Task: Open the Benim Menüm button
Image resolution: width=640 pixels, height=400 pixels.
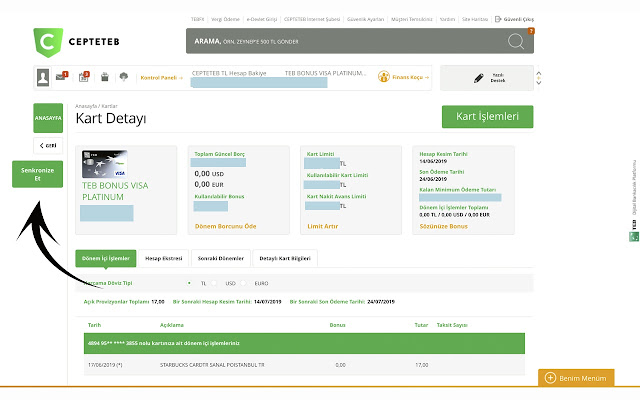Action: point(576,378)
